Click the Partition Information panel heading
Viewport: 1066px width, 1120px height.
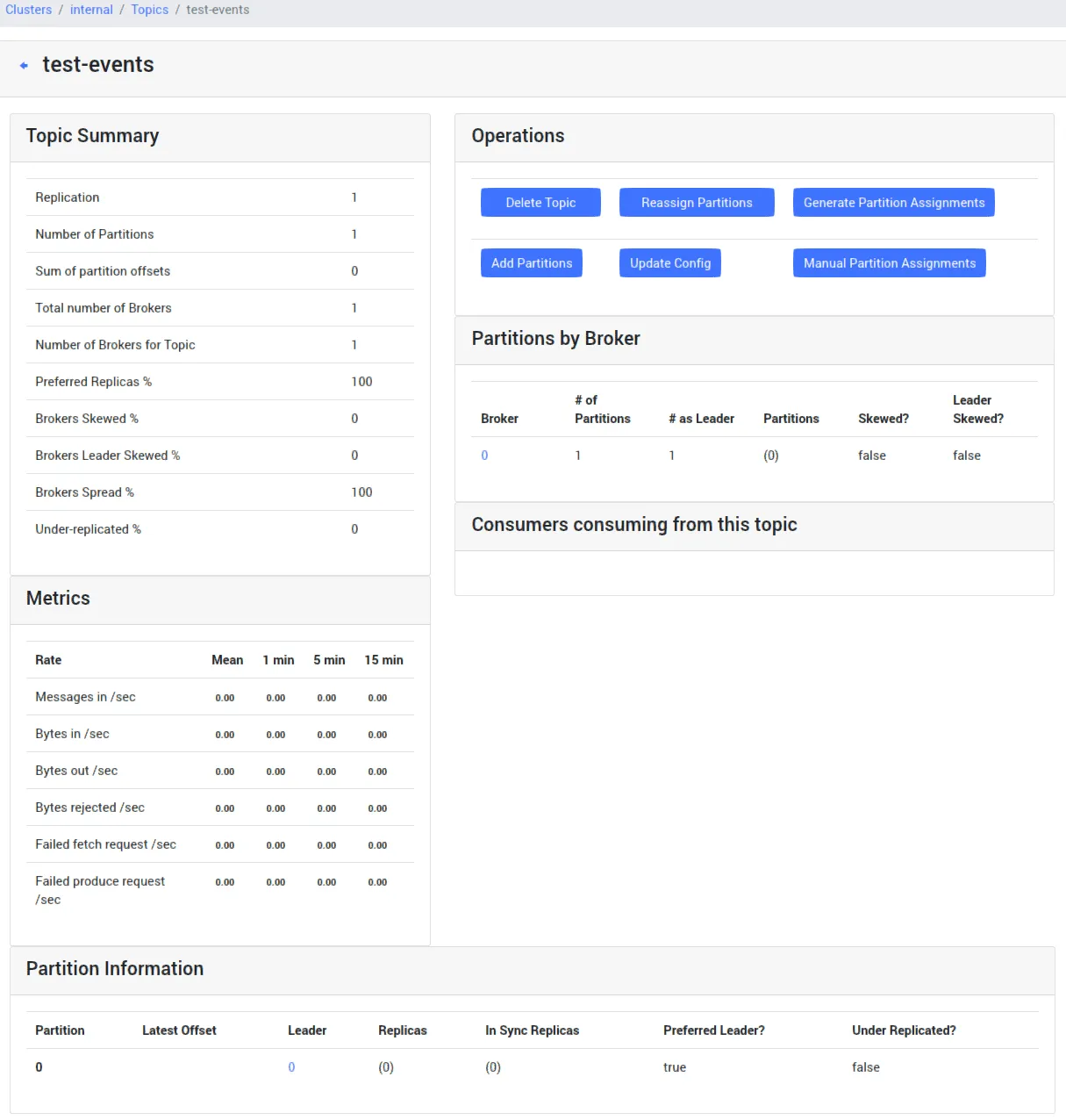click(x=115, y=969)
